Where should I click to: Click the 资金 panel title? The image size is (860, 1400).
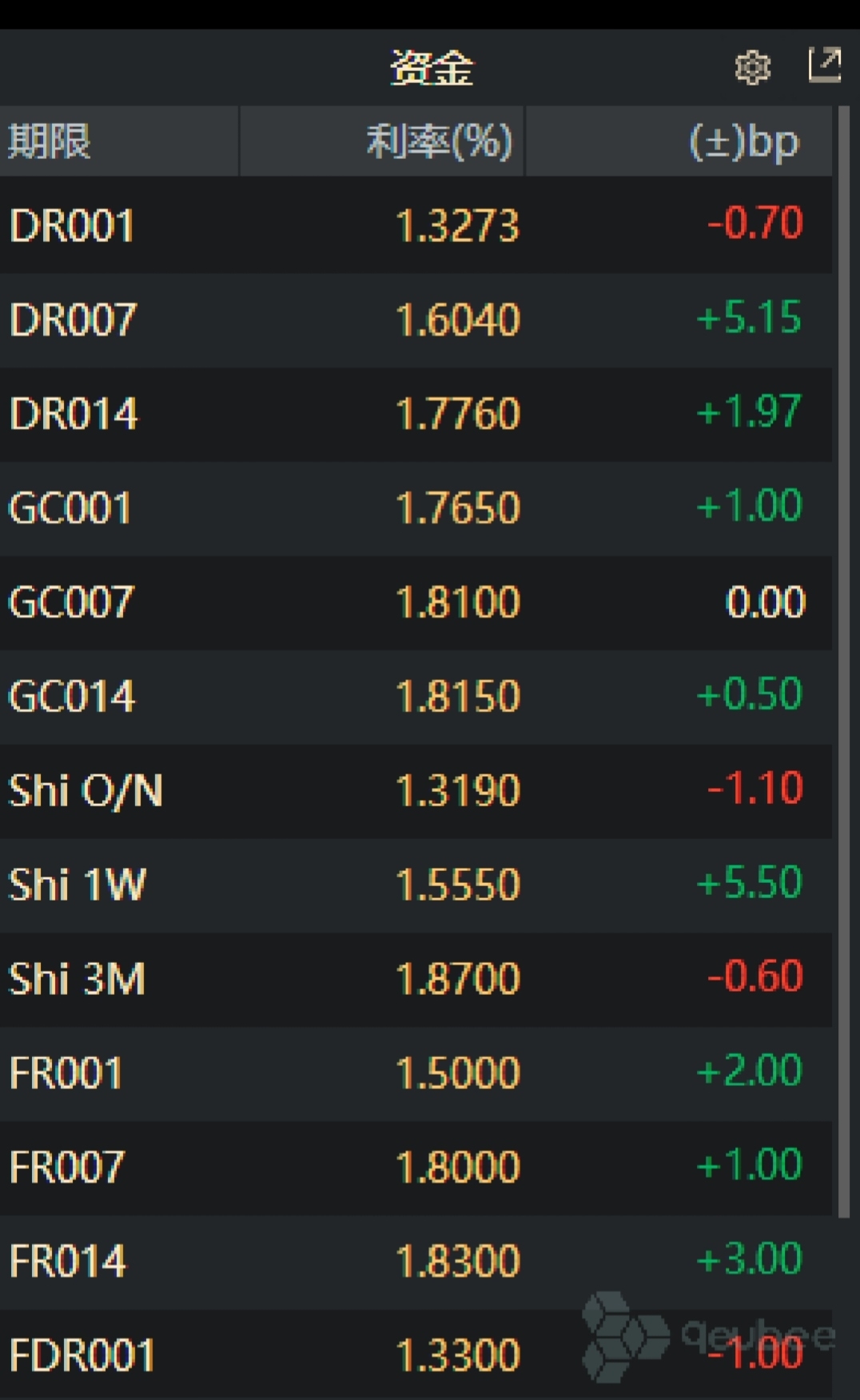click(x=431, y=67)
